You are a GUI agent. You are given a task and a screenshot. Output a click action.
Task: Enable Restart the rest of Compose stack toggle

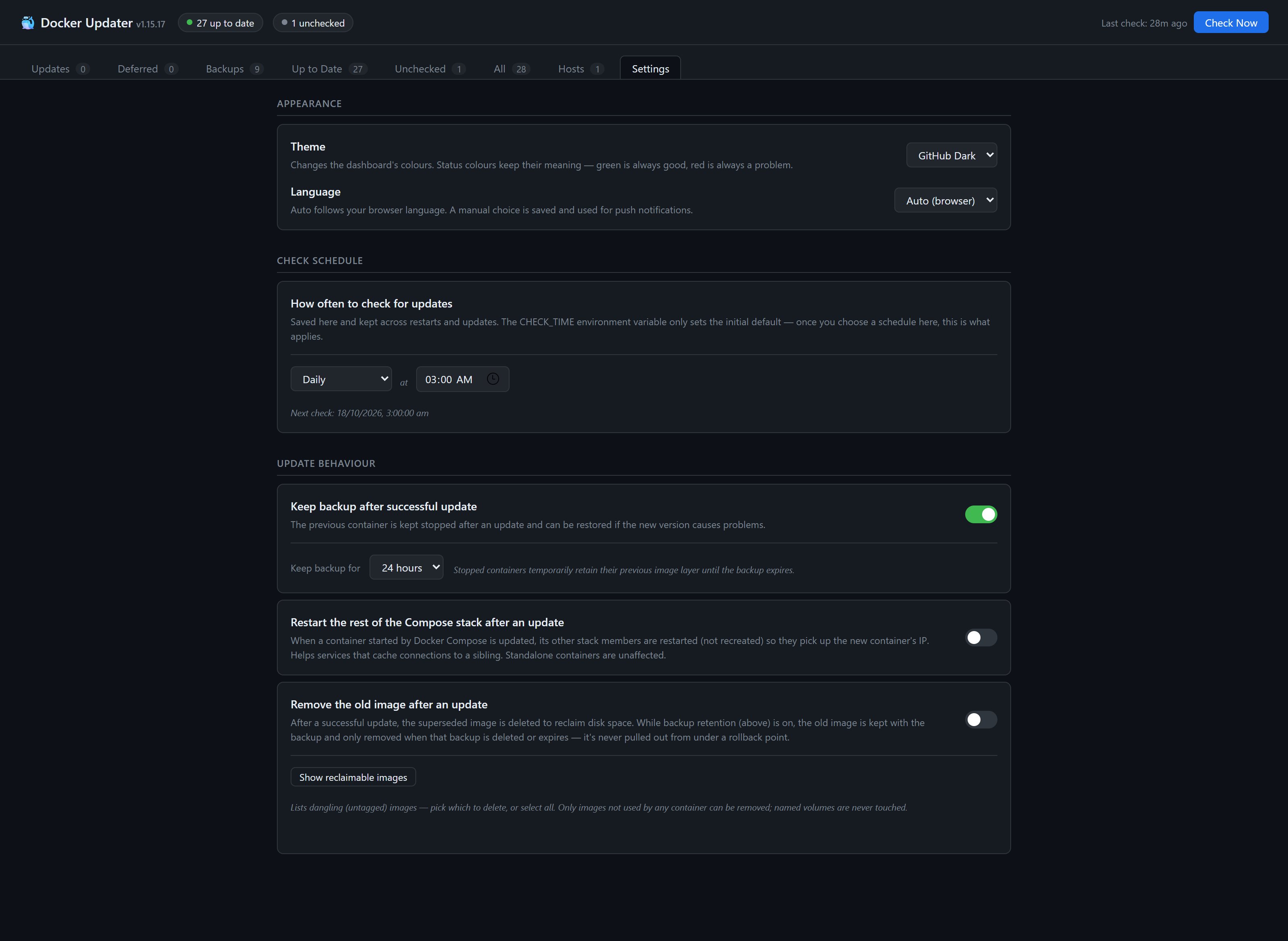click(981, 638)
